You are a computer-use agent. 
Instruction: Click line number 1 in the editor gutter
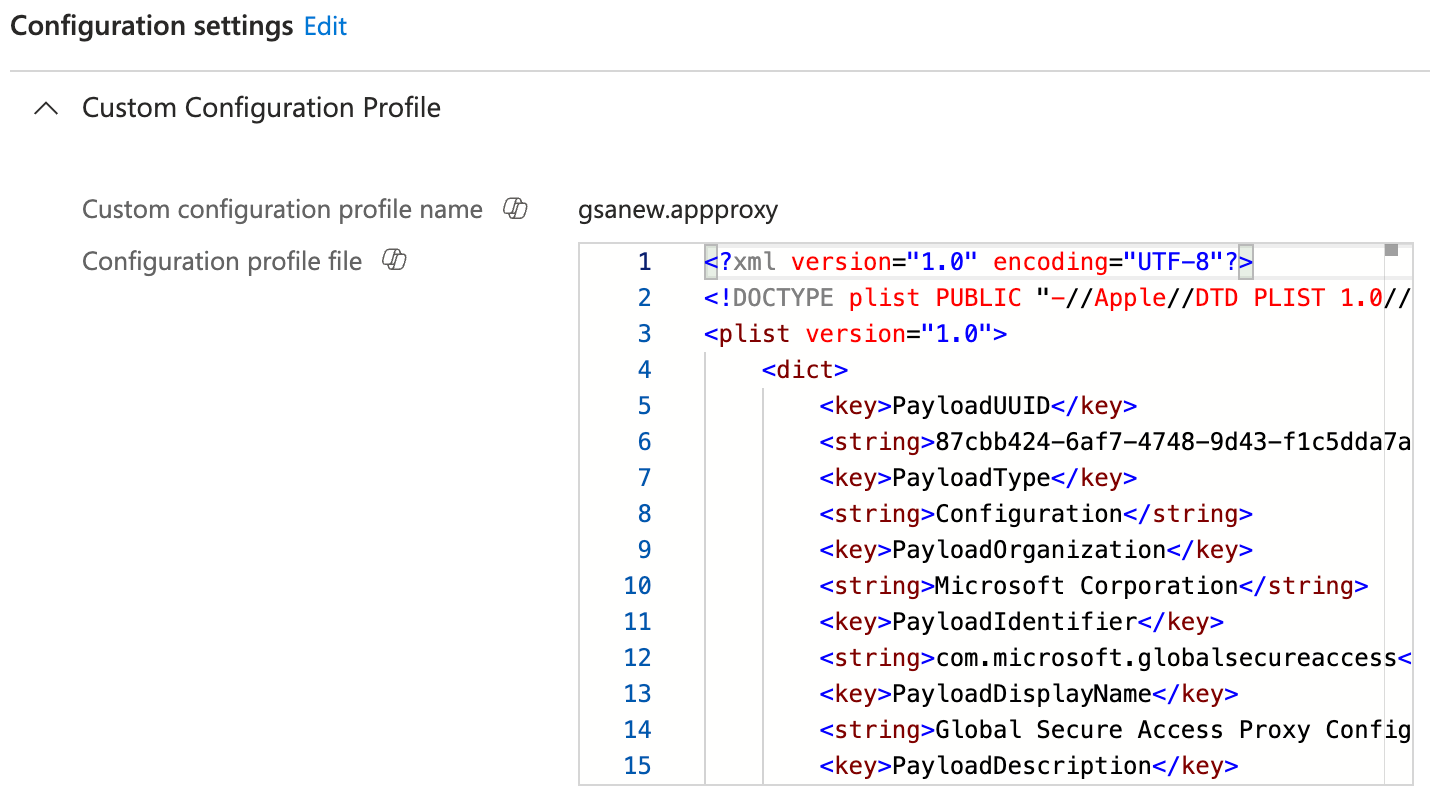(644, 262)
